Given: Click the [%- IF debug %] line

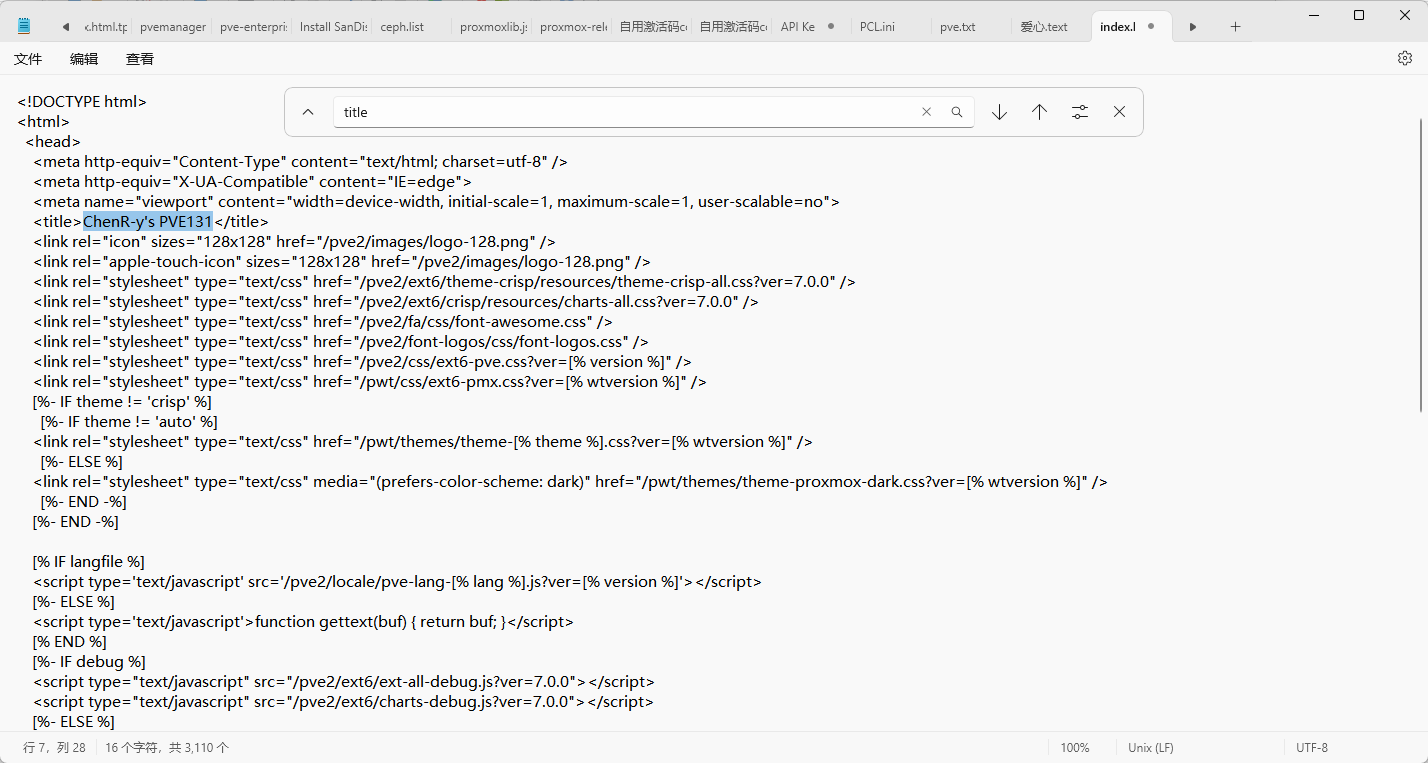Looking at the screenshot, I should [x=89, y=661].
